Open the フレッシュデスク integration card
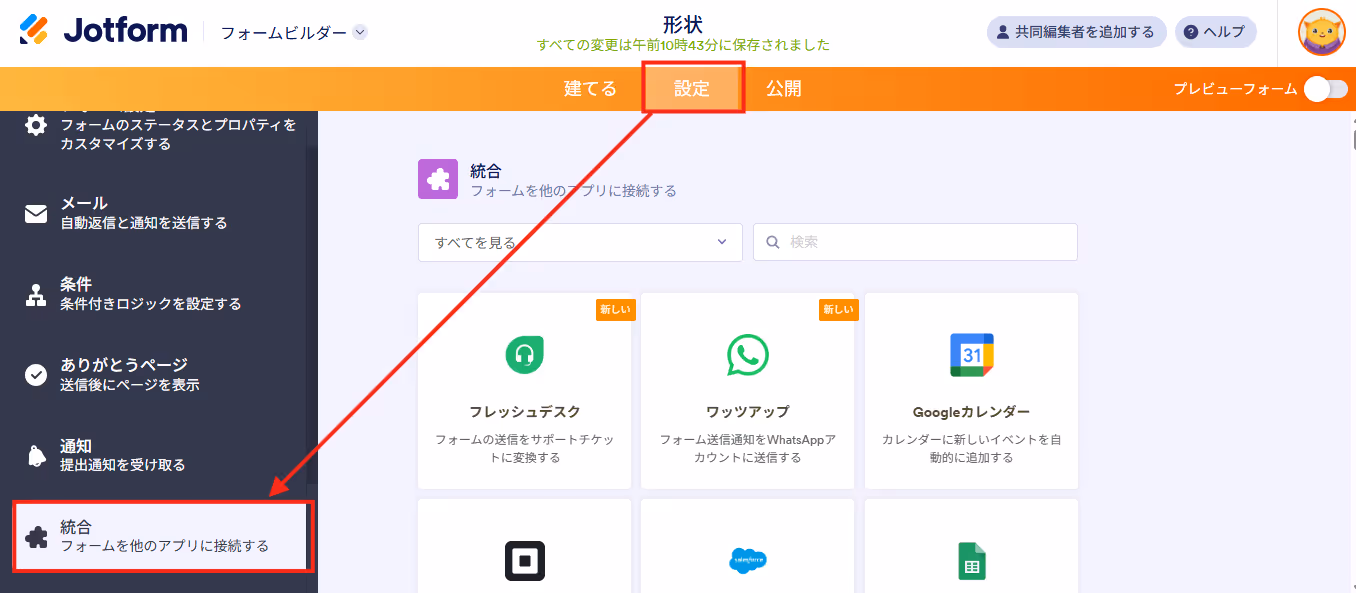This screenshot has height=593, width=1356. pos(524,391)
